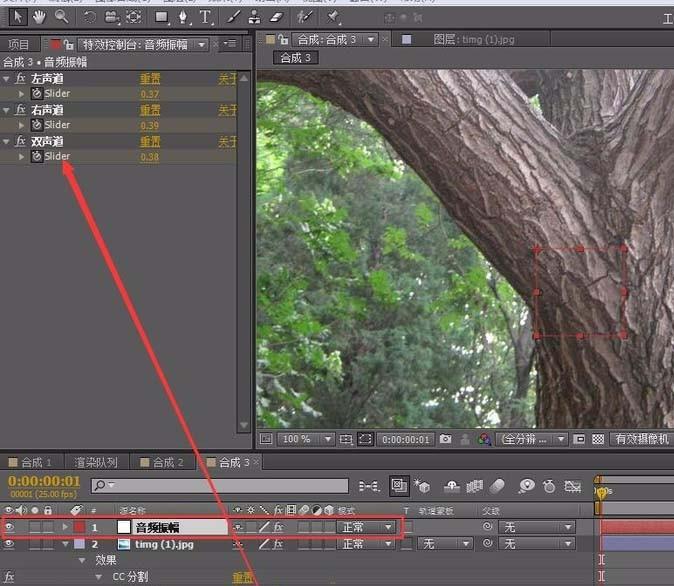Click the 右声道 Slider value 0.39
This screenshot has width=674, height=586.
(x=150, y=126)
